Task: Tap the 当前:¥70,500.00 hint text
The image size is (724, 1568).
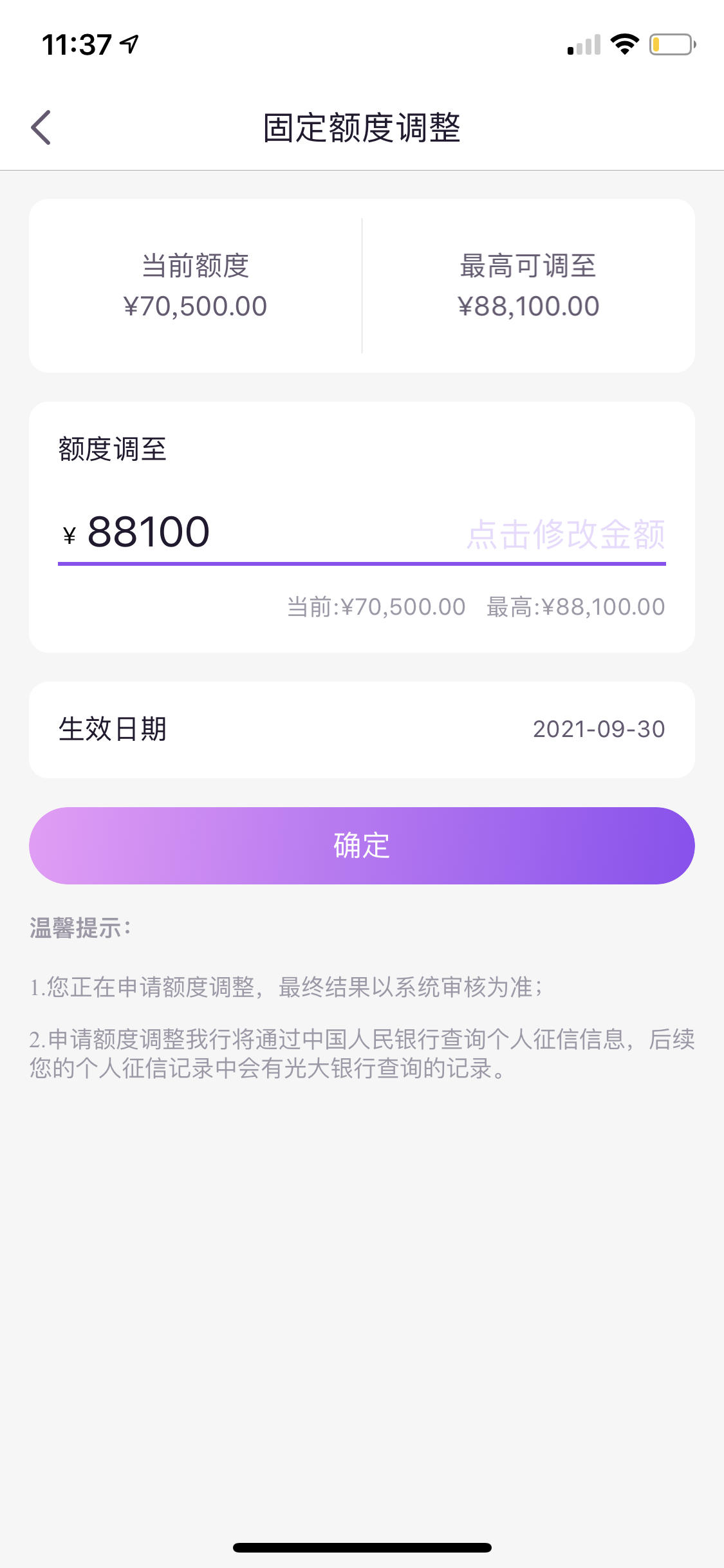Action: coord(376,607)
